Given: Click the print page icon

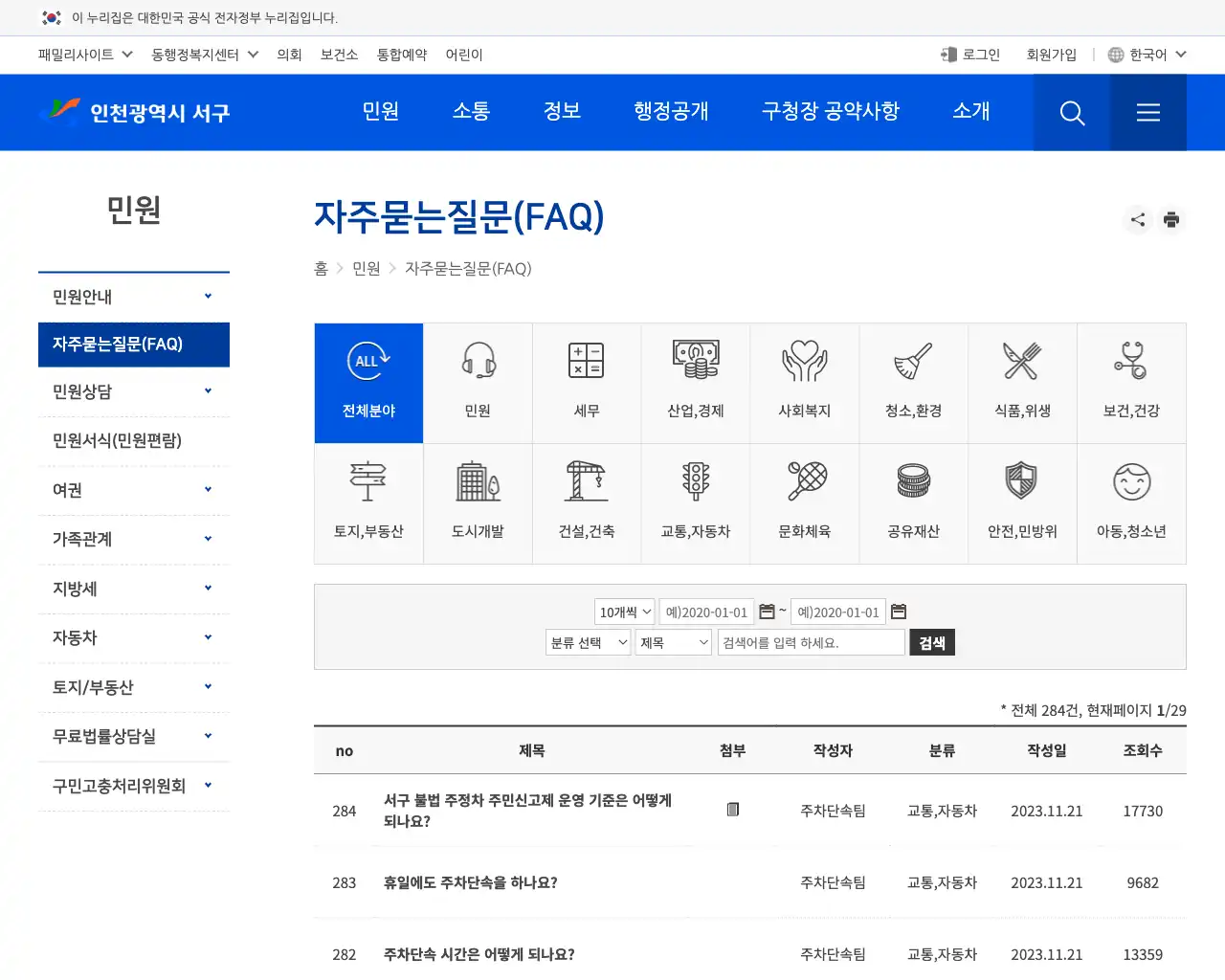Looking at the screenshot, I should (1171, 219).
